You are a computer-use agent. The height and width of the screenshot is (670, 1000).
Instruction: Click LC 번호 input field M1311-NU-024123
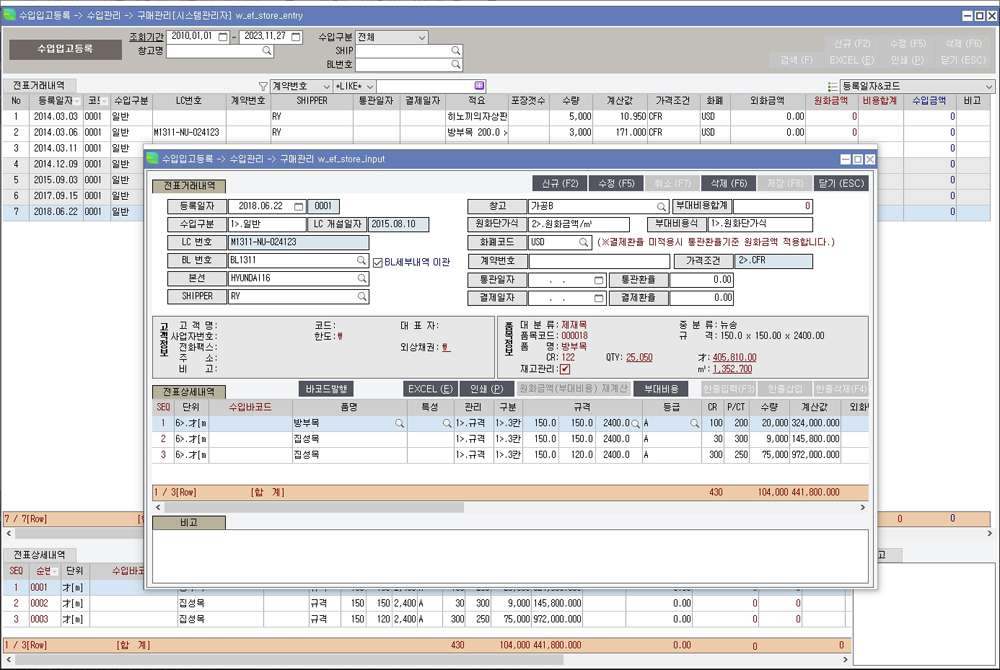[298, 242]
